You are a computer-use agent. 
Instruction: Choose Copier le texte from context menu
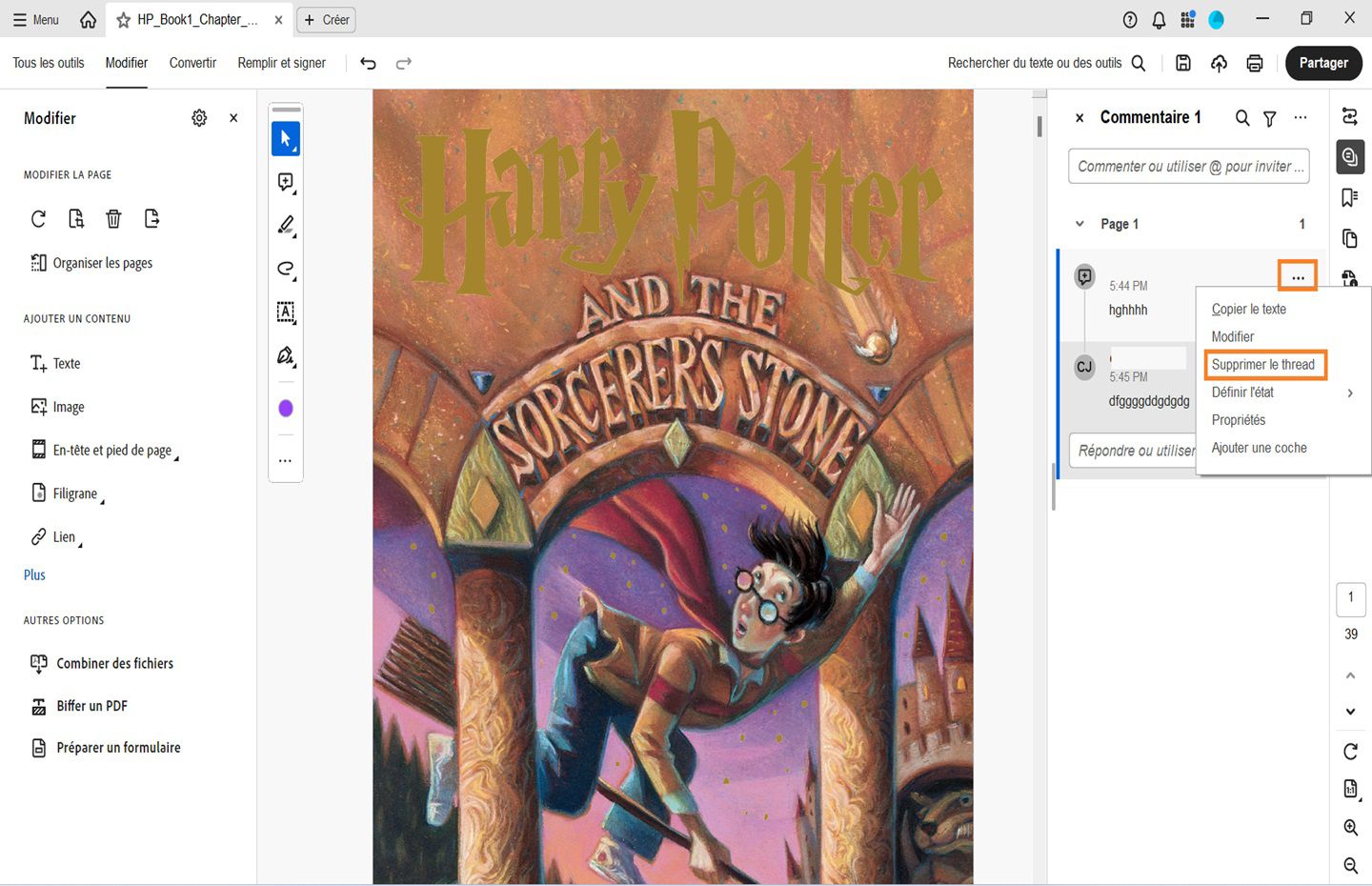tap(1249, 310)
